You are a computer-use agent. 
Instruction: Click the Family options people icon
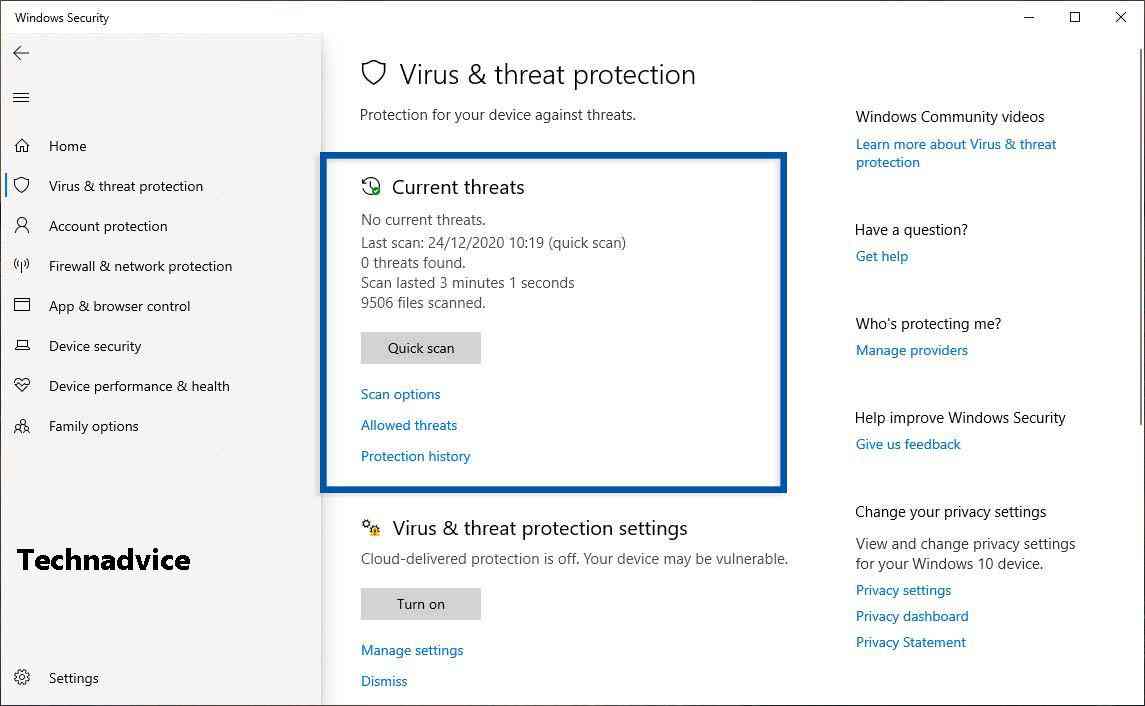pos(22,426)
